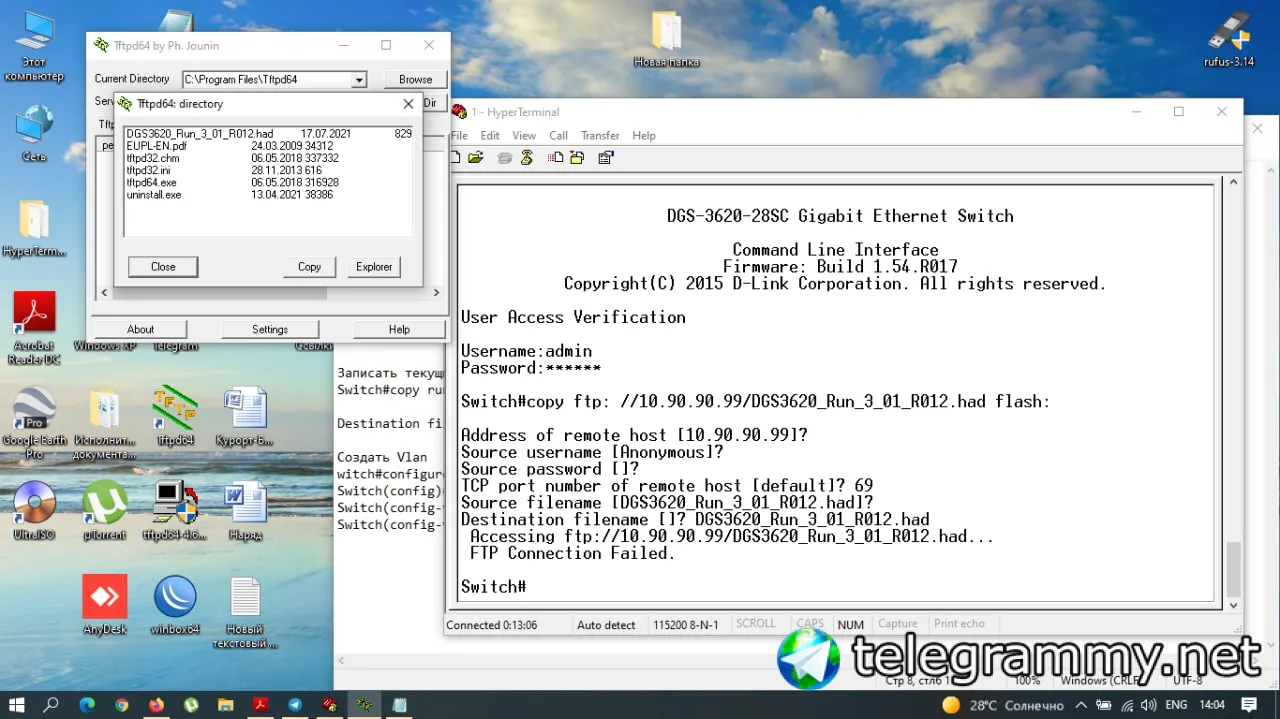Open the HyperTerminal View menu
The height and width of the screenshot is (719, 1280).
coord(524,136)
